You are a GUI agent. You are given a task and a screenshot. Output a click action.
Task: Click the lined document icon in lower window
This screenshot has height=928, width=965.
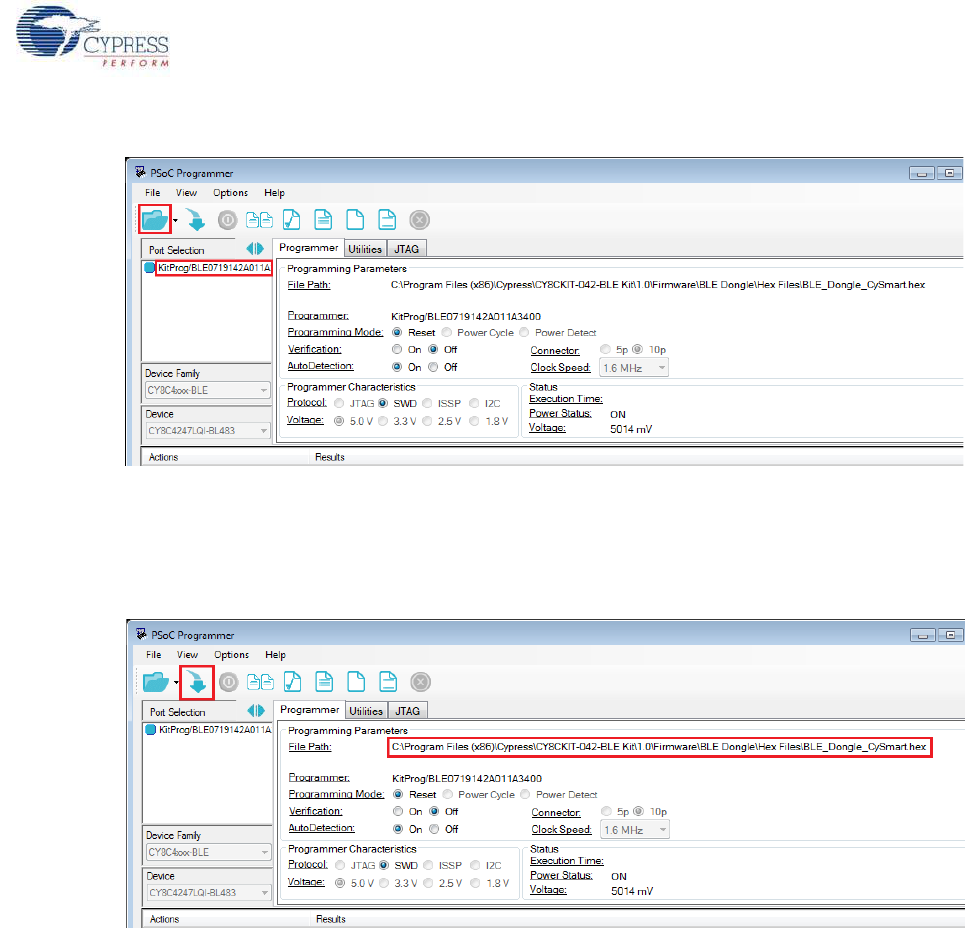pos(324,682)
